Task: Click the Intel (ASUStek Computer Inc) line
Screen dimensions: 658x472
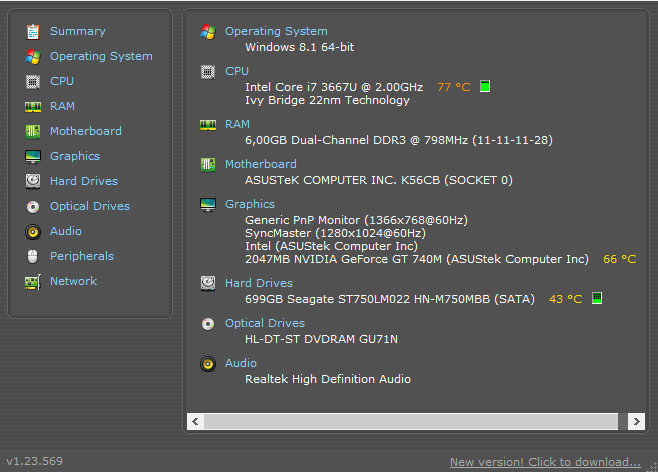Action: (332, 246)
